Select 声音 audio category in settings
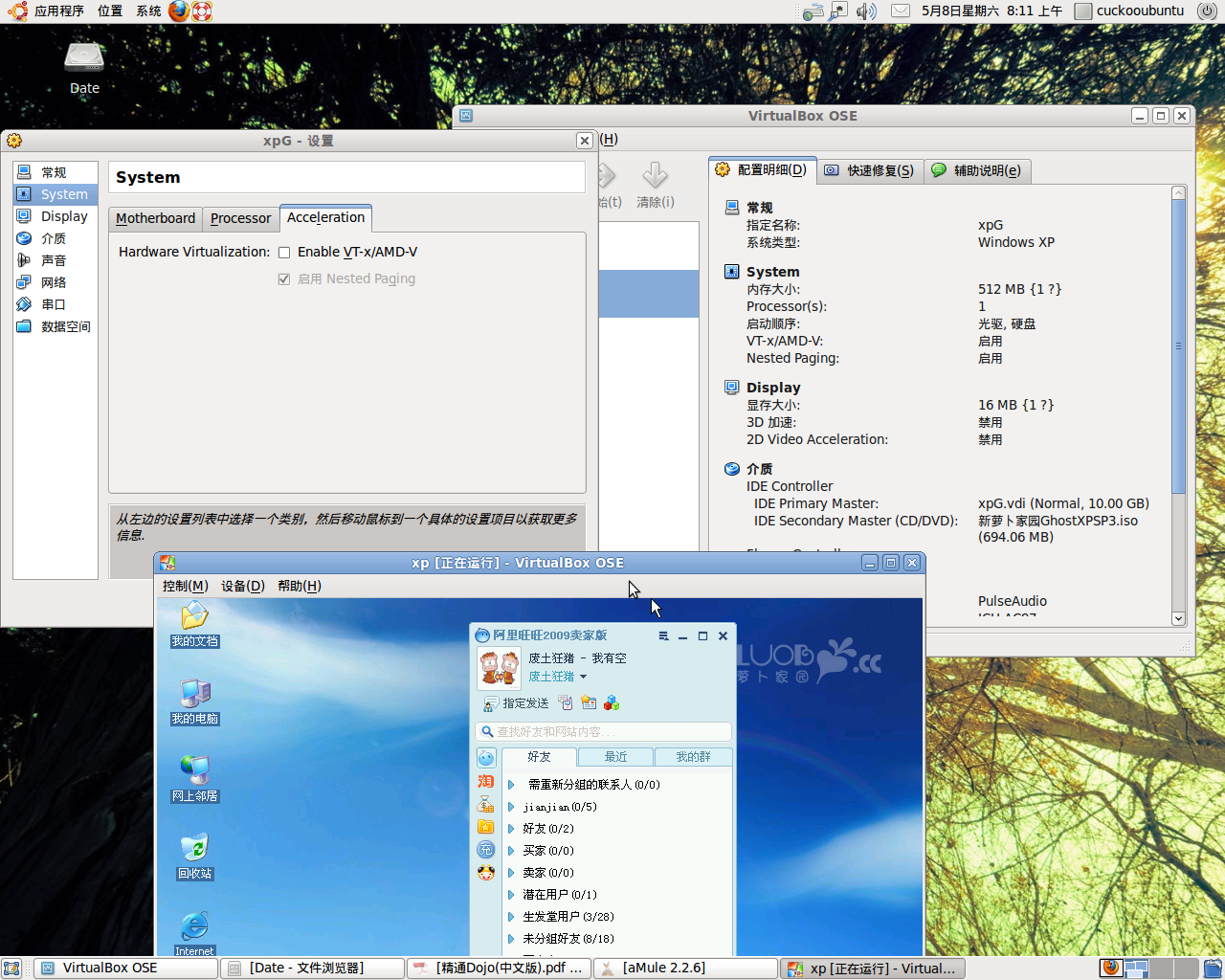This screenshot has height=980, width=1225. click(x=56, y=260)
